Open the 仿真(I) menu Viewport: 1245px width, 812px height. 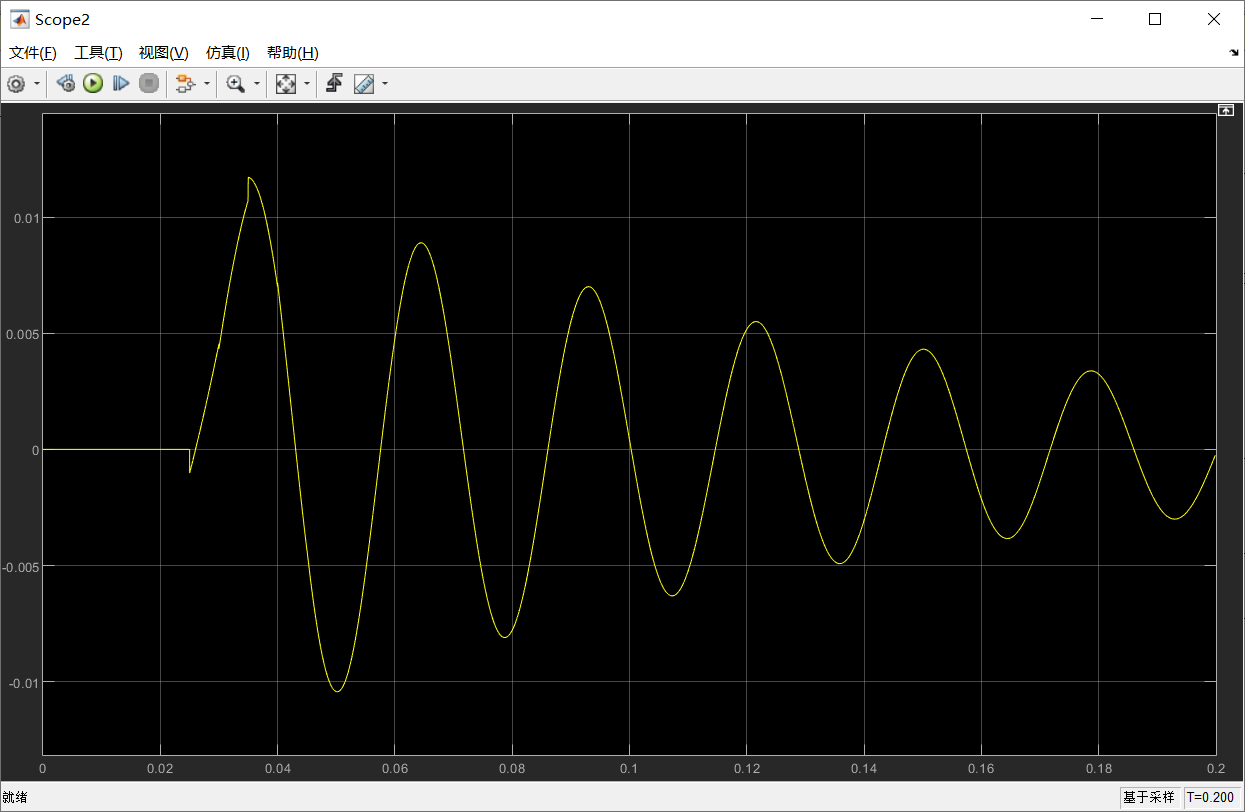[x=227, y=53]
